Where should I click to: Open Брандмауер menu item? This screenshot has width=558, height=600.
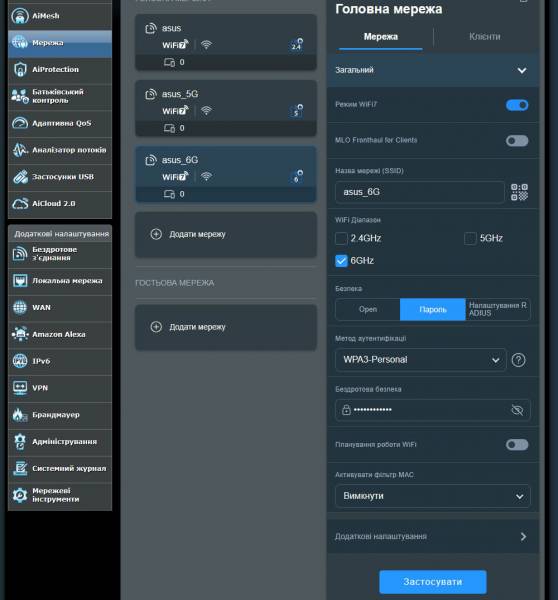[60, 415]
